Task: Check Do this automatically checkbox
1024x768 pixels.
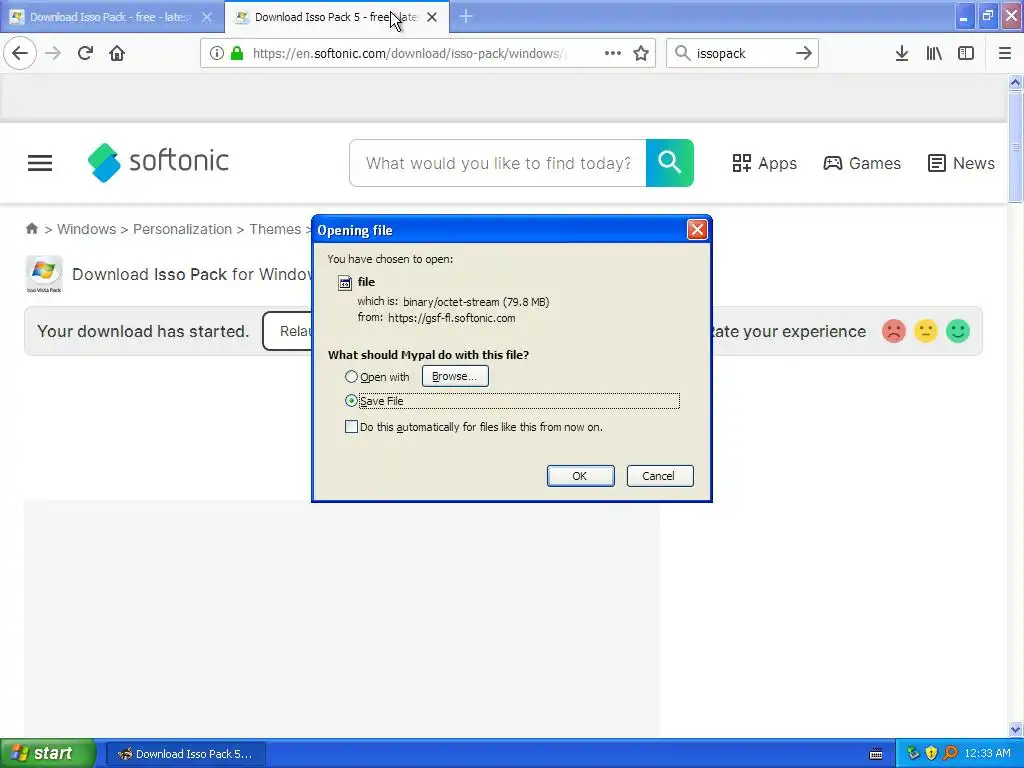Action: point(351,426)
